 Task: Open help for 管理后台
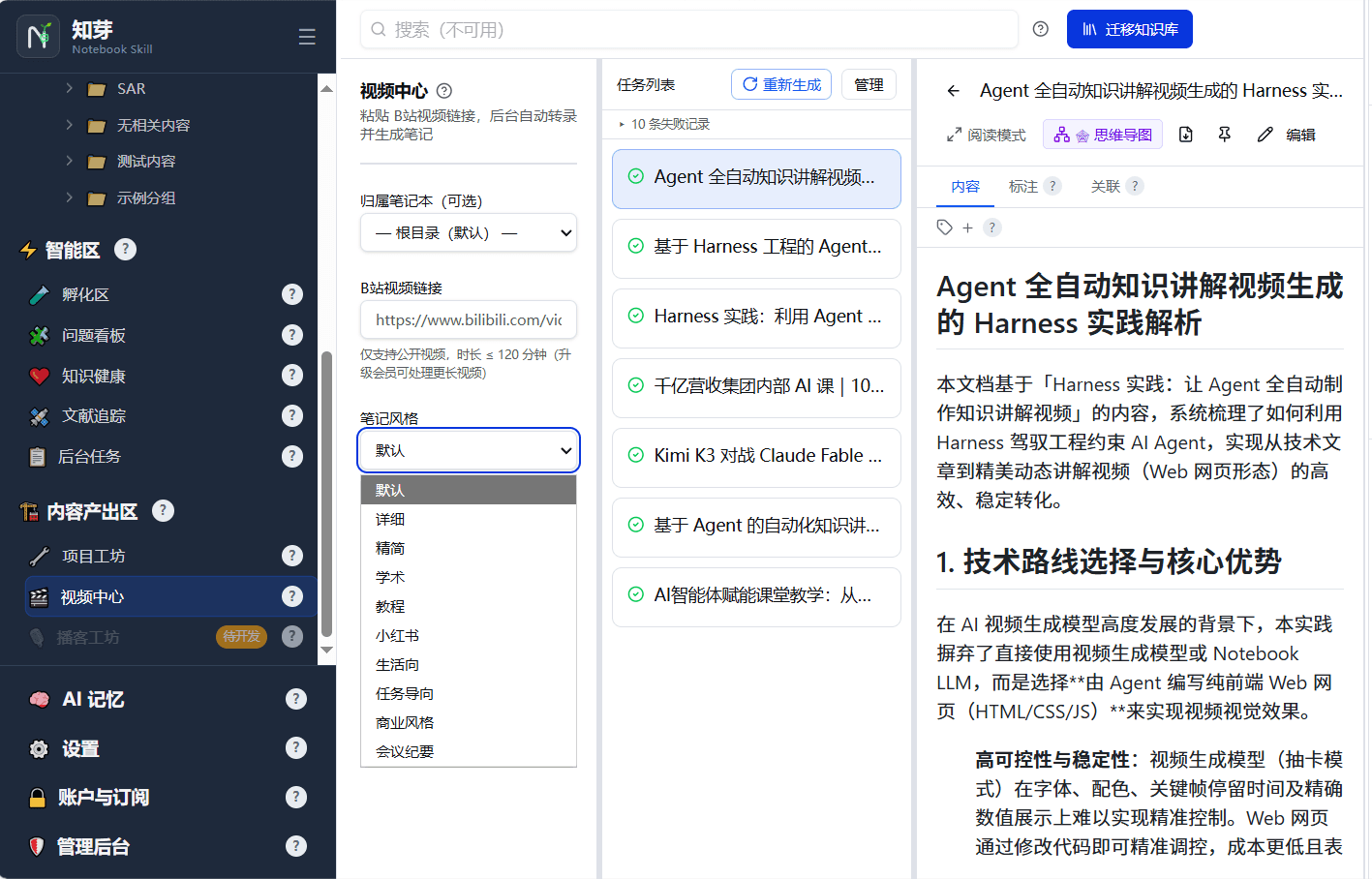296,846
